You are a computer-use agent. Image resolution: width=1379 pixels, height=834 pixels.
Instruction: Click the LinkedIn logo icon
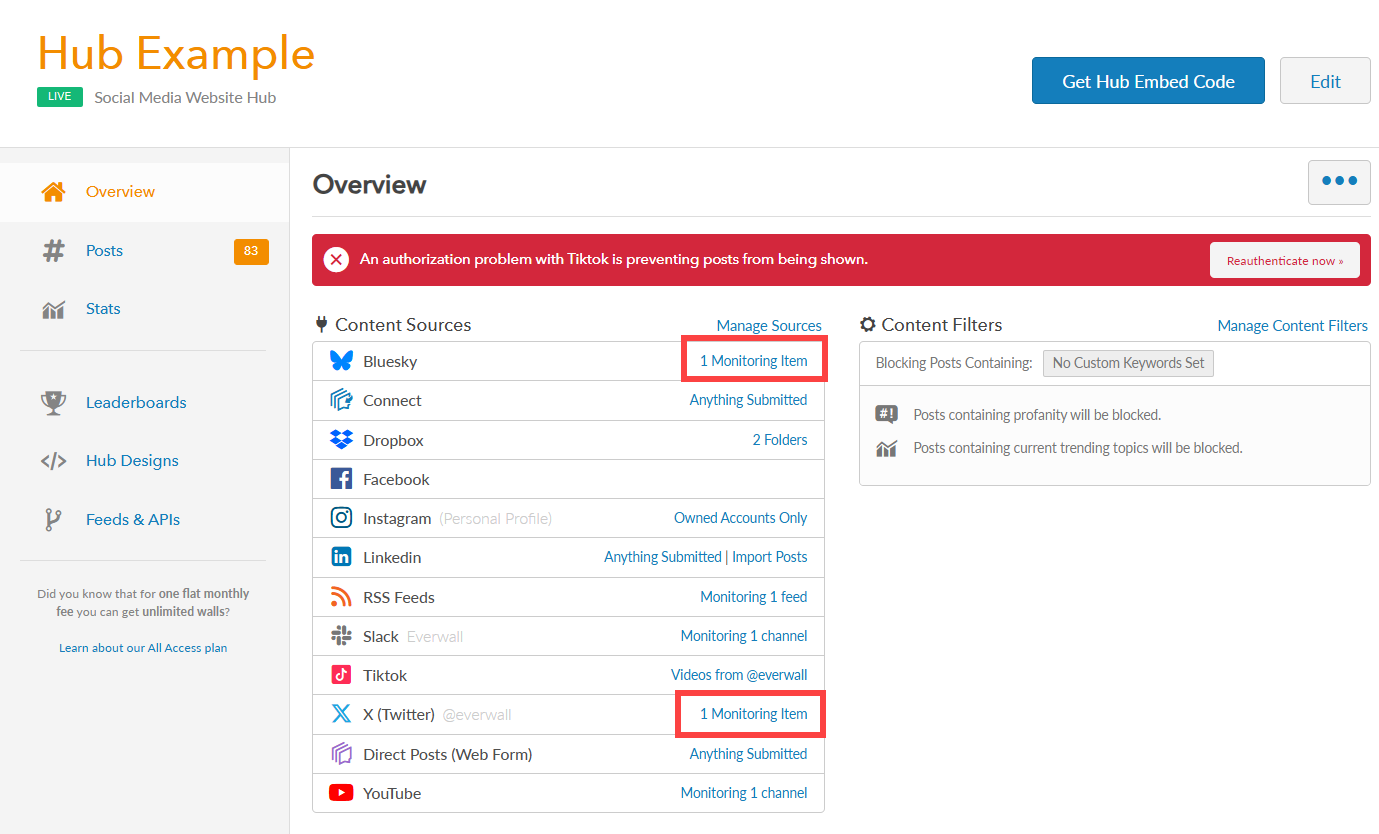341,557
